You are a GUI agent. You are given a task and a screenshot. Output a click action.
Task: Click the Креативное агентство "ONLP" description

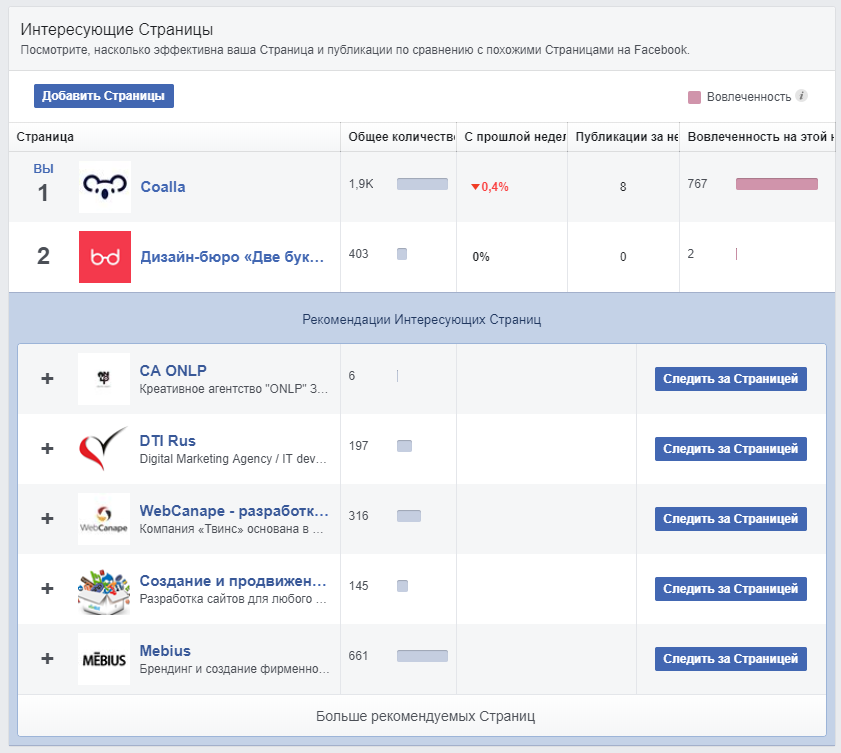click(233, 389)
